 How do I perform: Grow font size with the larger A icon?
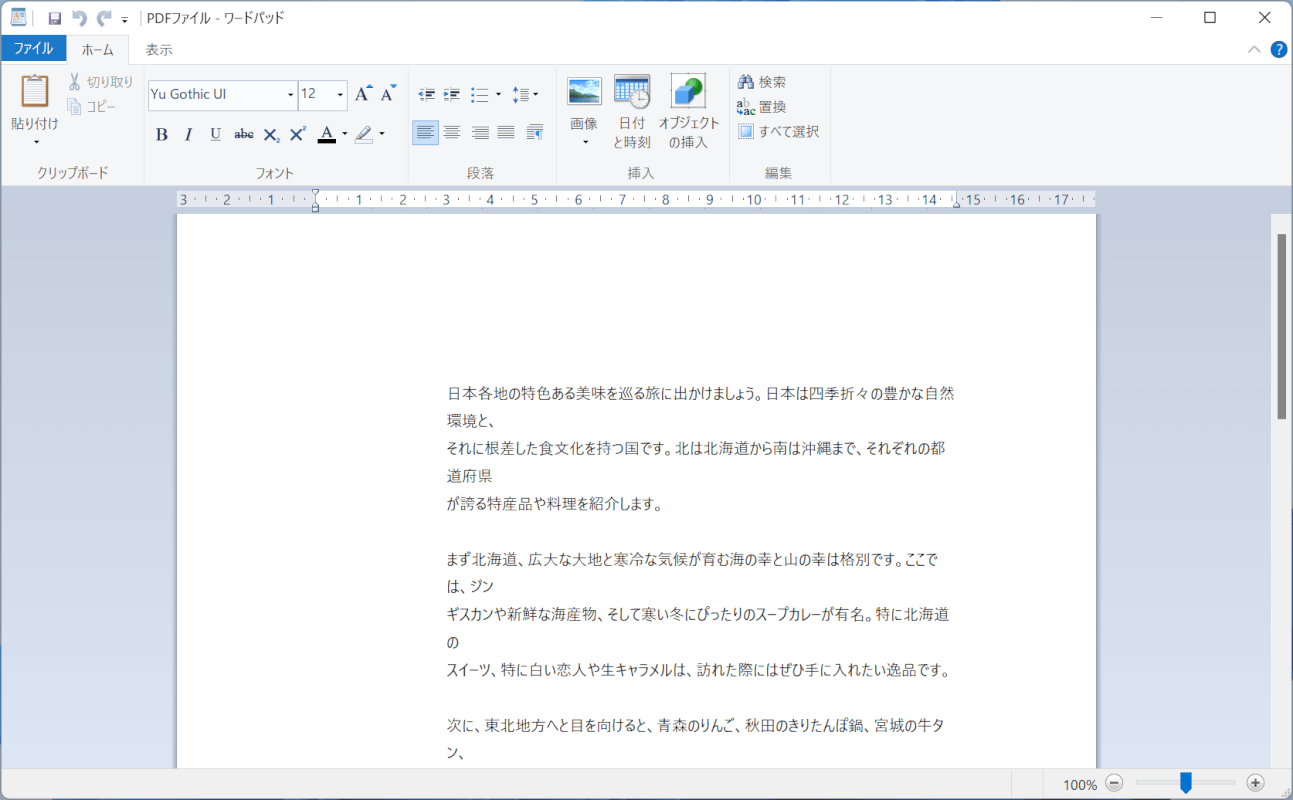click(363, 94)
